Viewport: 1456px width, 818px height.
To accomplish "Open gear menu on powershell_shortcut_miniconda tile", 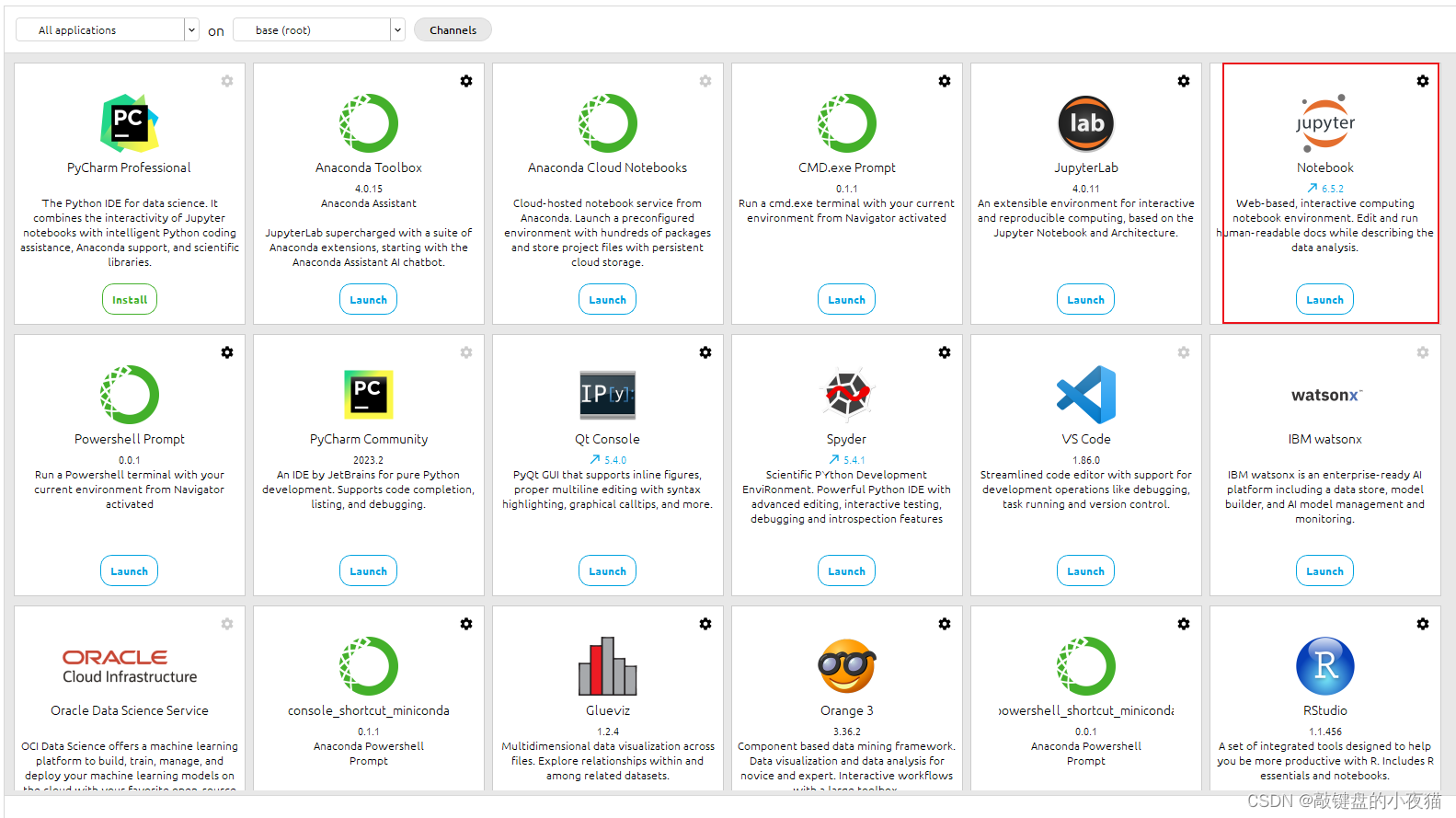I will pos(1184,624).
